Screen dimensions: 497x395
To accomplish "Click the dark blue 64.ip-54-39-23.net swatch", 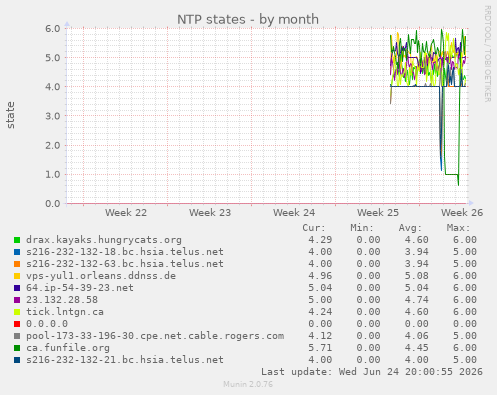I will [17, 288].
